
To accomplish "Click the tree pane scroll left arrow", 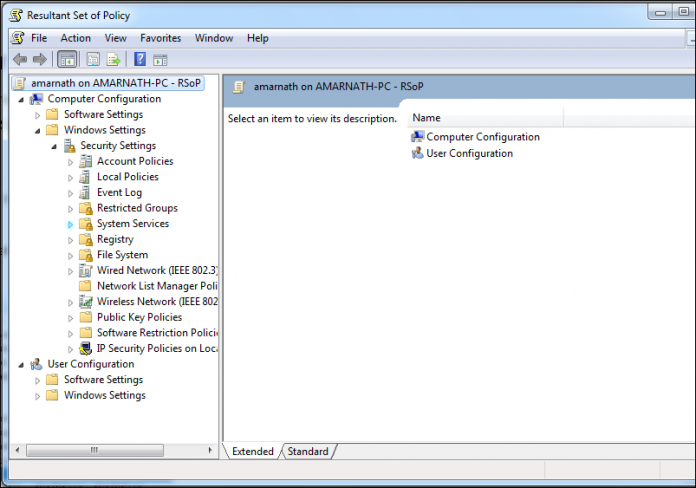I will tap(17, 450).
